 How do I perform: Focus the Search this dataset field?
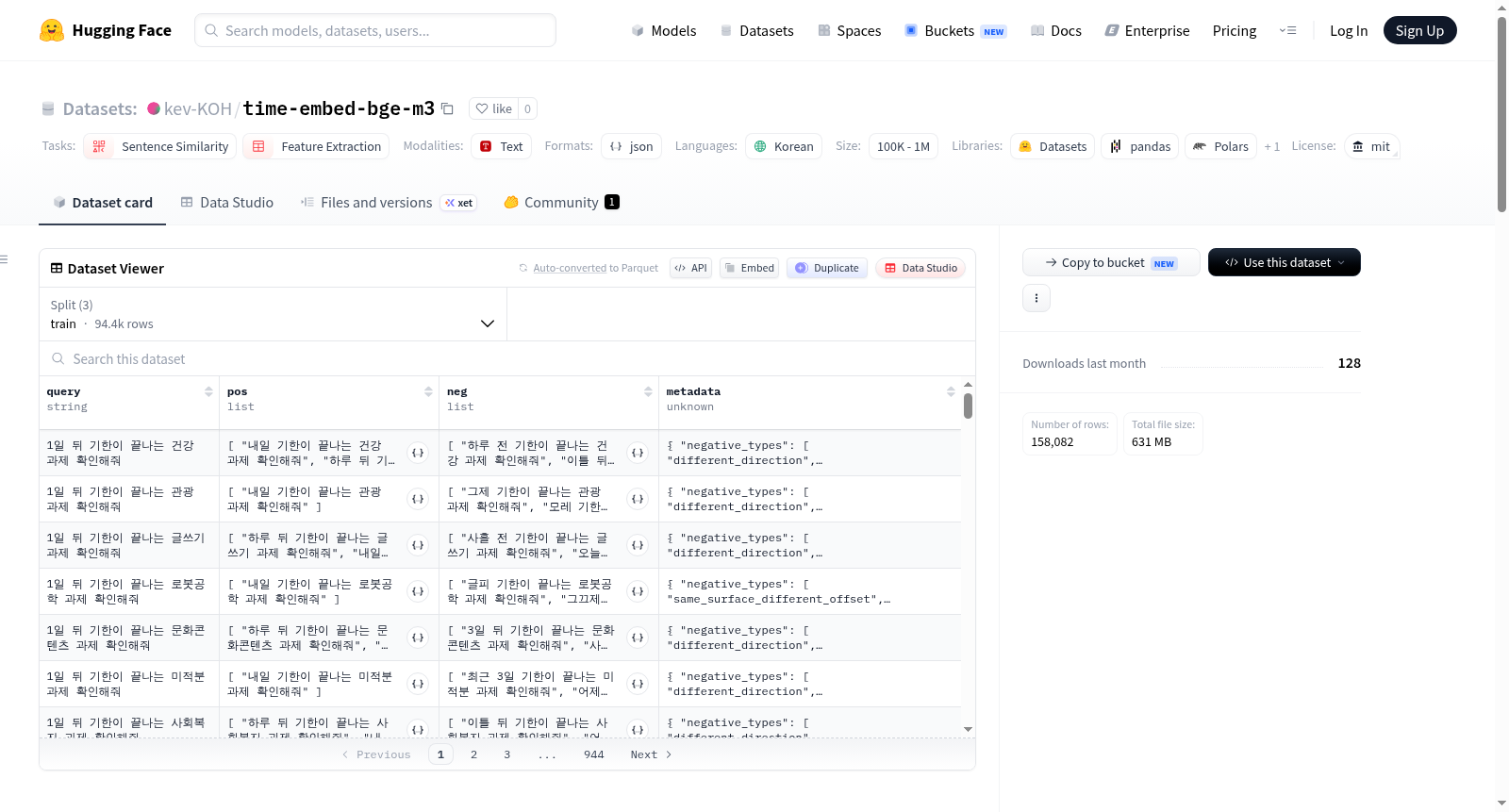click(x=507, y=358)
